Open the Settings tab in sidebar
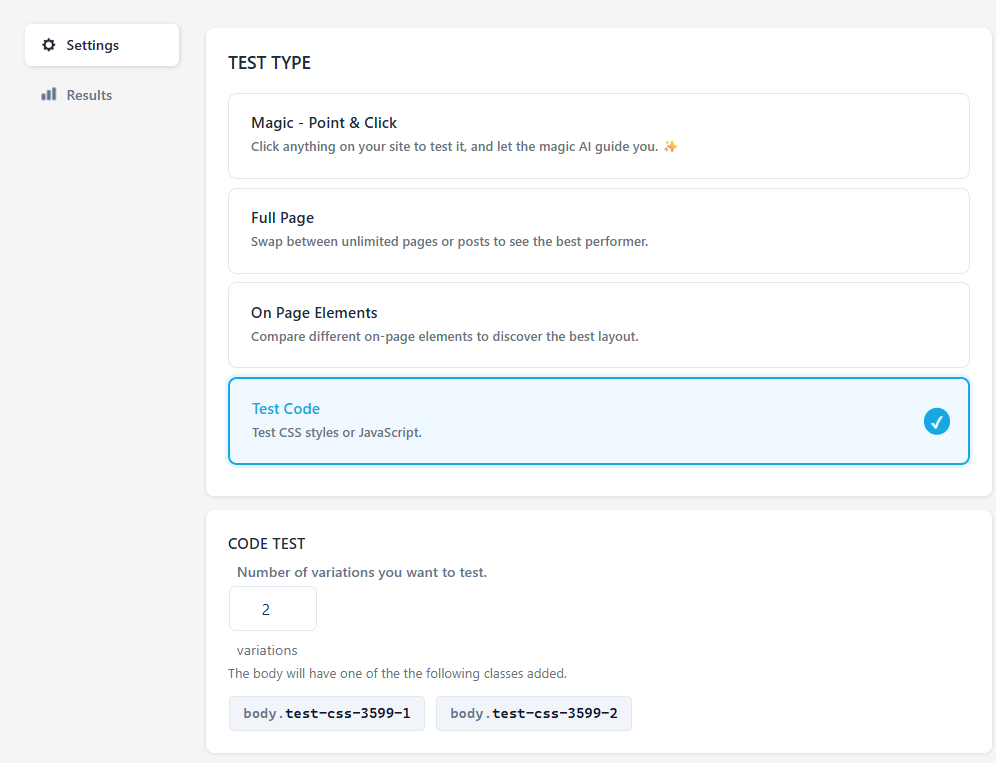Image resolution: width=996 pixels, height=763 pixels. coord(102,45)
